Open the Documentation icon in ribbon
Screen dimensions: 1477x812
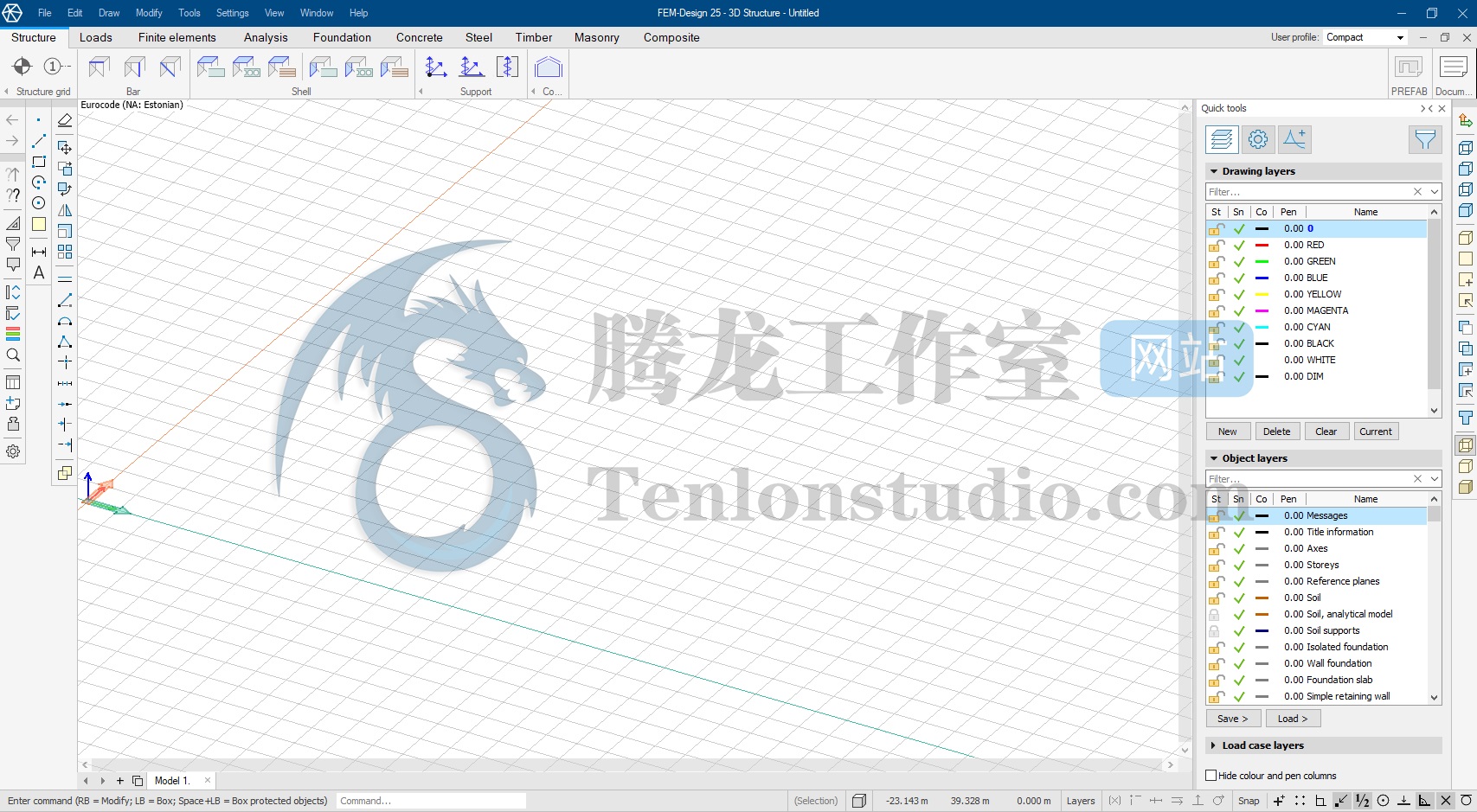1453,67
